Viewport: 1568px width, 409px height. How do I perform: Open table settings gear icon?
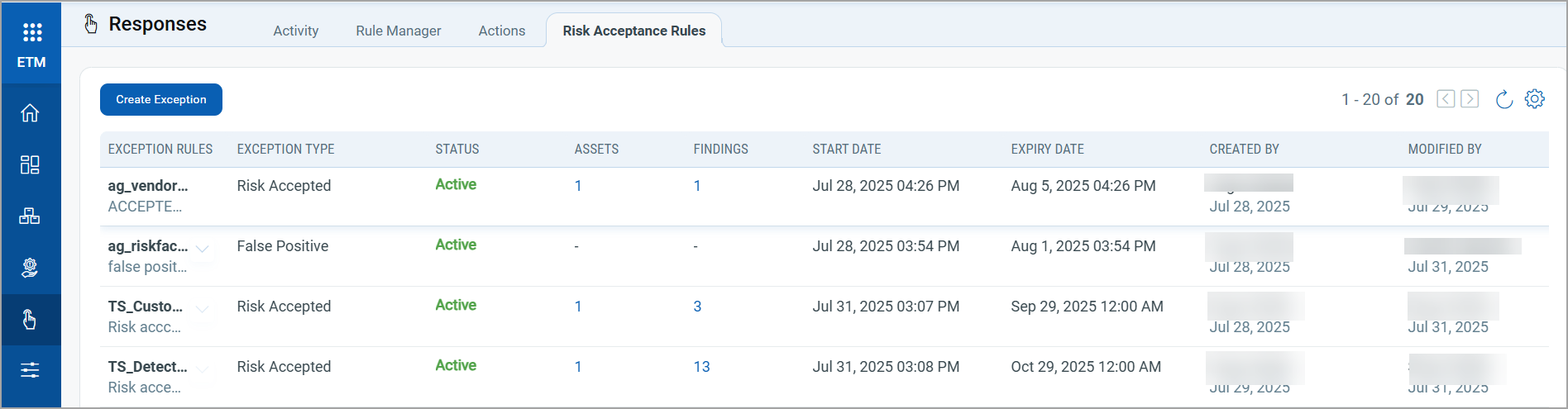(x=1535, y=99)
